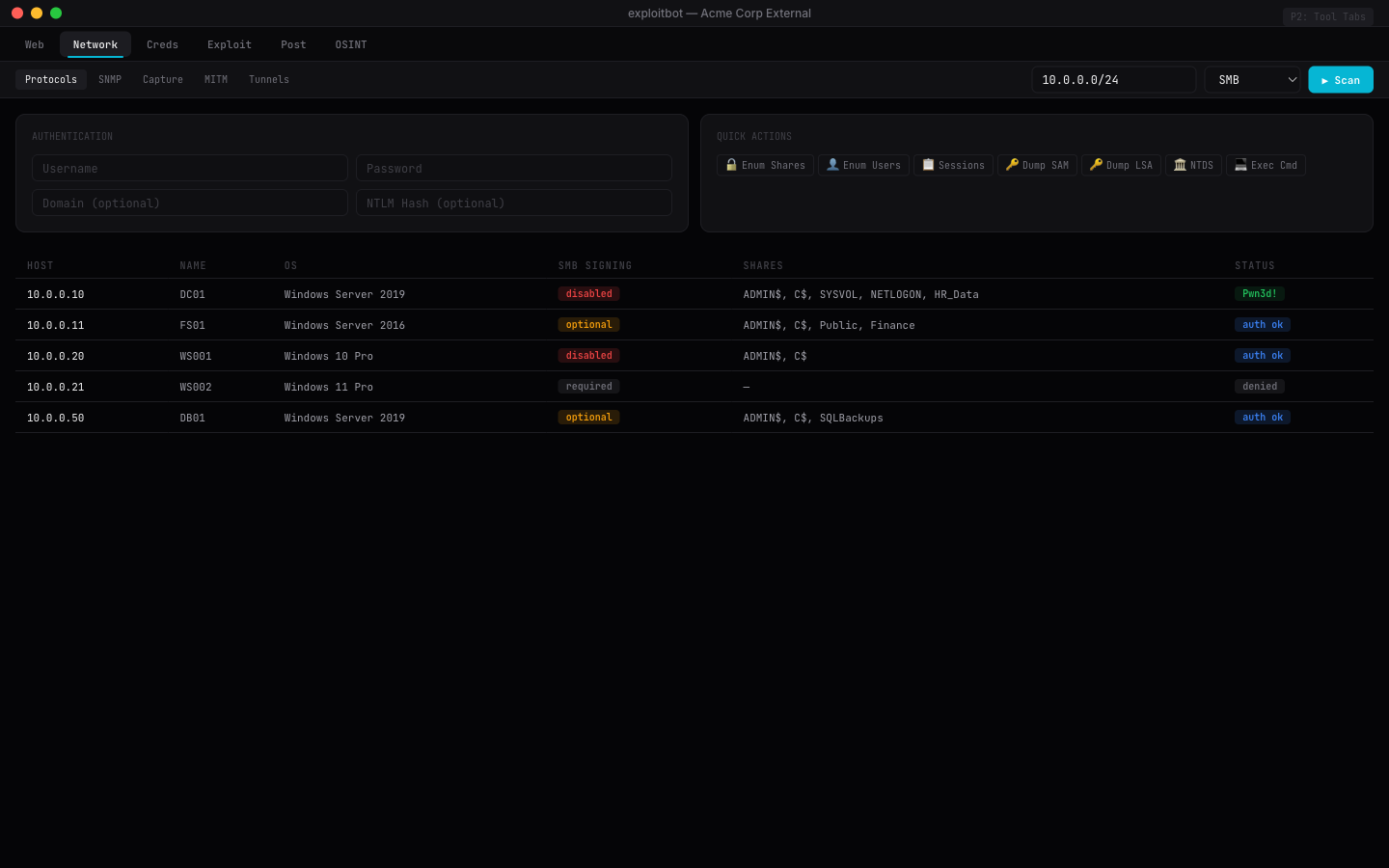The image size is (1389, 868).
Task: Open the OSINT tab
Action: 351,44
